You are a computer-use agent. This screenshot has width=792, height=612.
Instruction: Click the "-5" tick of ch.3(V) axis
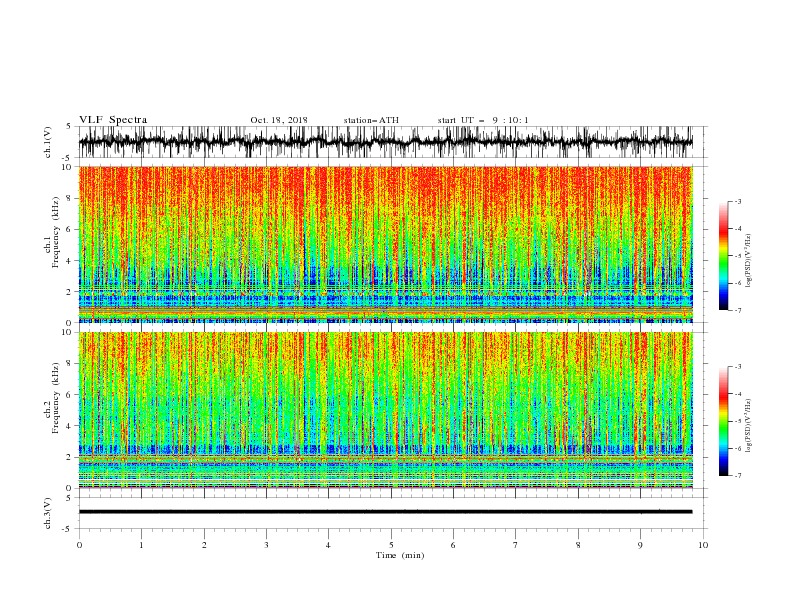click(x=68, y=529)
